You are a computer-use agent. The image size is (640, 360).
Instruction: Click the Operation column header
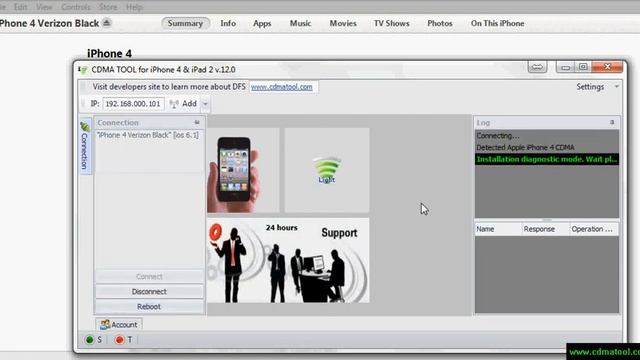[594, 229]
